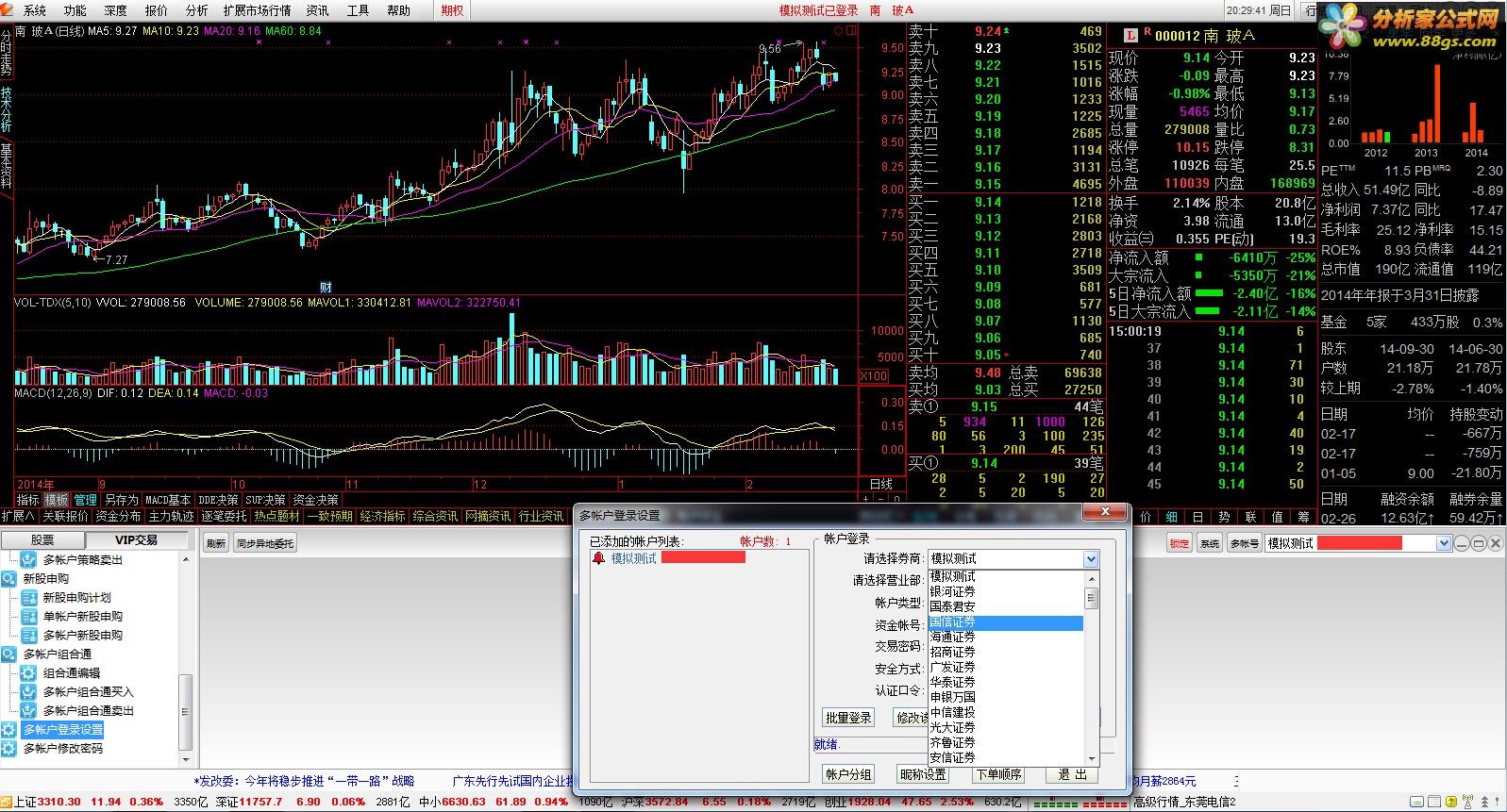Click the 多帐户组合通卖出 cart icon
The image size is (1507, 812).
pos(28,710)
